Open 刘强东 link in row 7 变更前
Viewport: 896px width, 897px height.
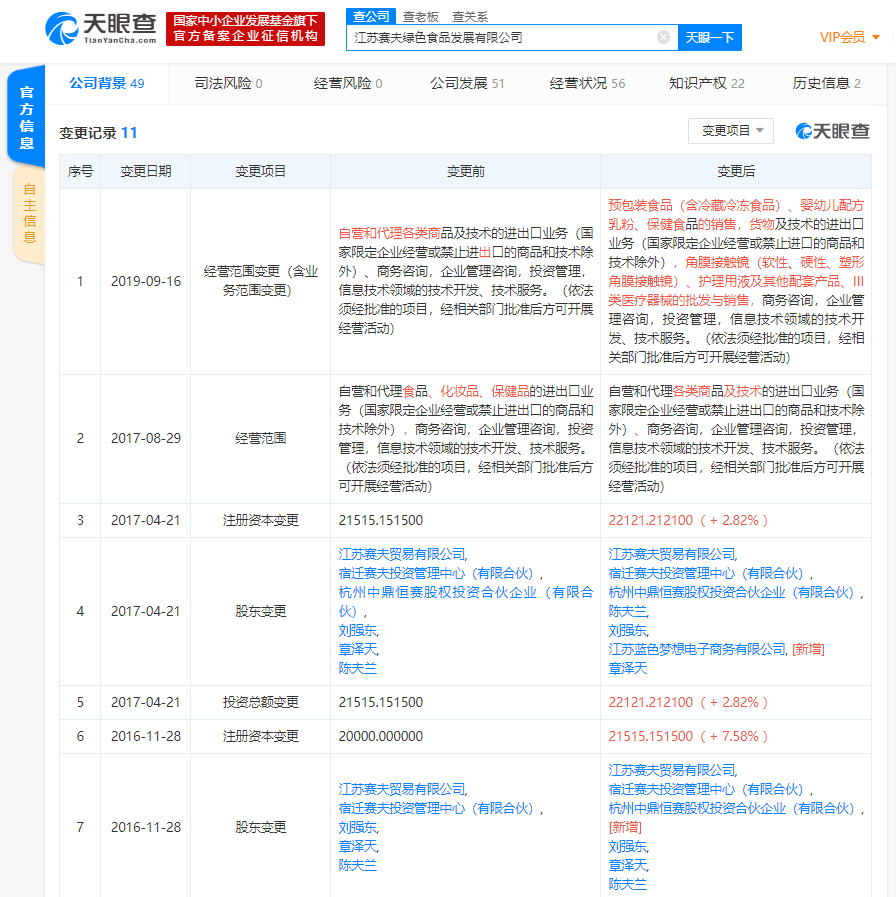tap(358, 827)
